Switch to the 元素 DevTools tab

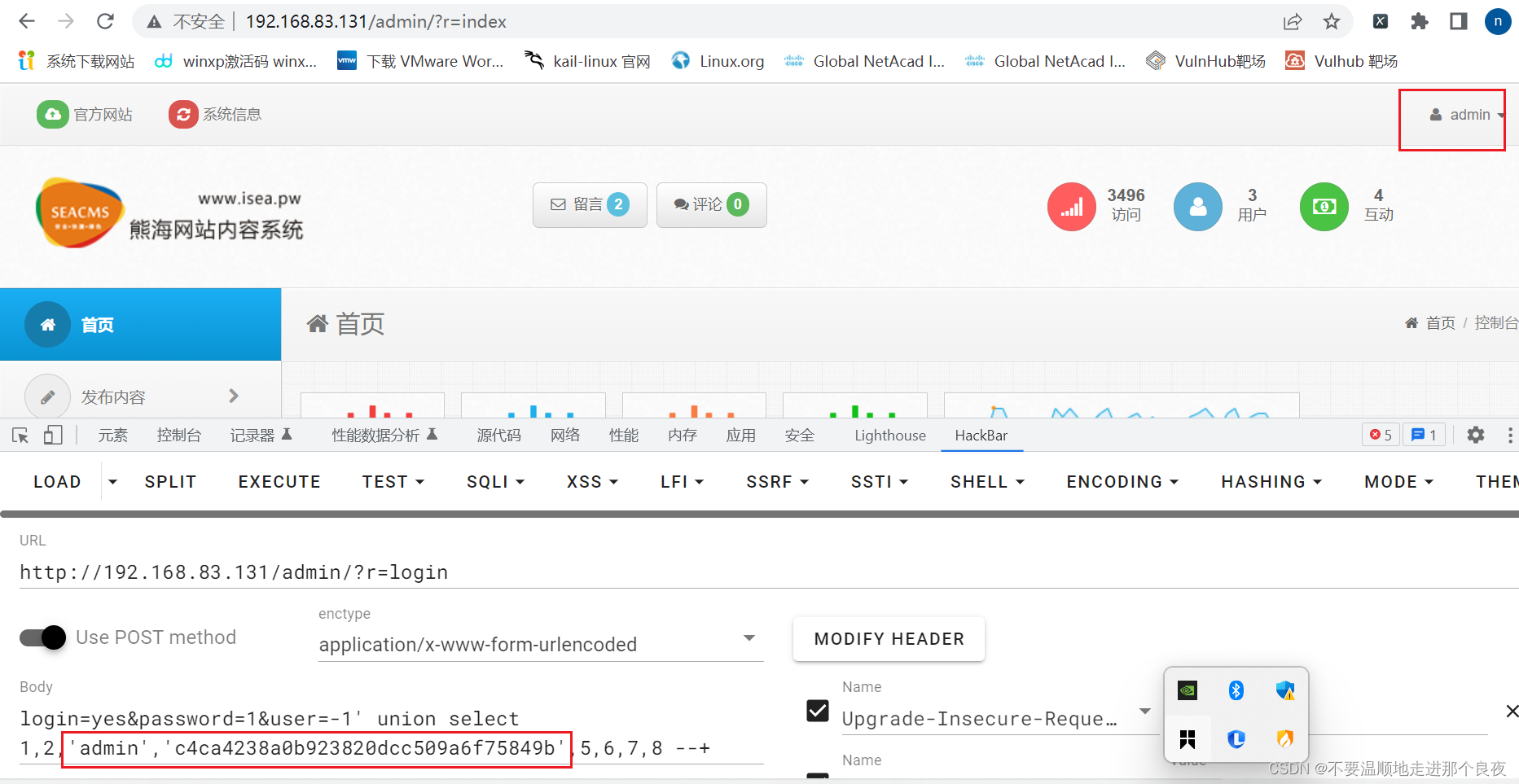pos(113,436)
